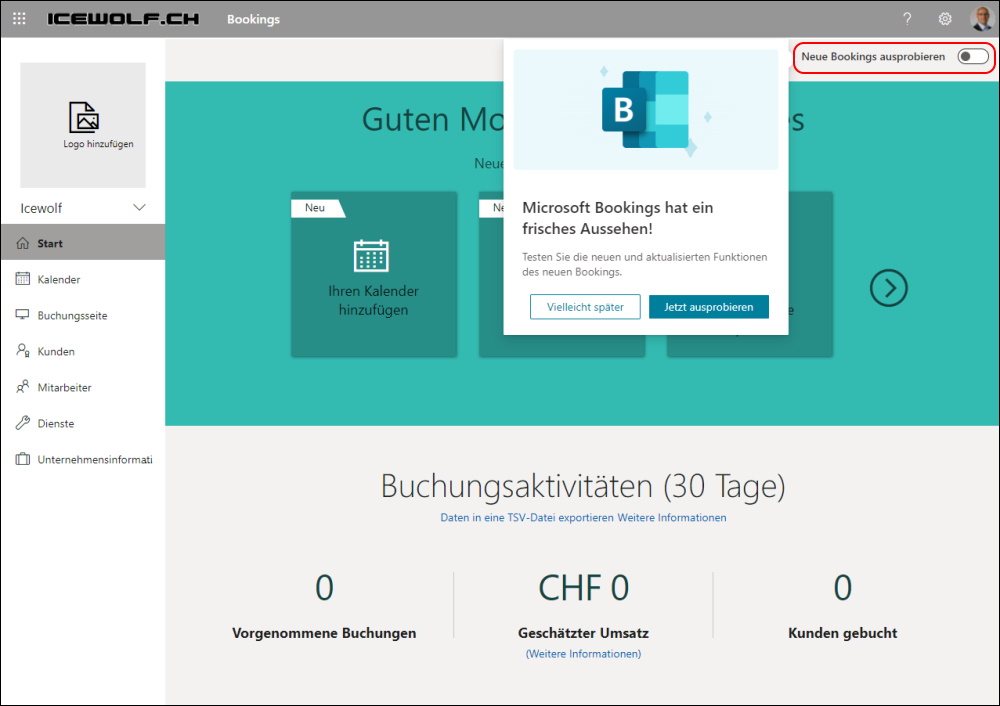Click Daten in eine TSV-Datei exportieren link
The image size is (1000, 706).
[527, 518]
